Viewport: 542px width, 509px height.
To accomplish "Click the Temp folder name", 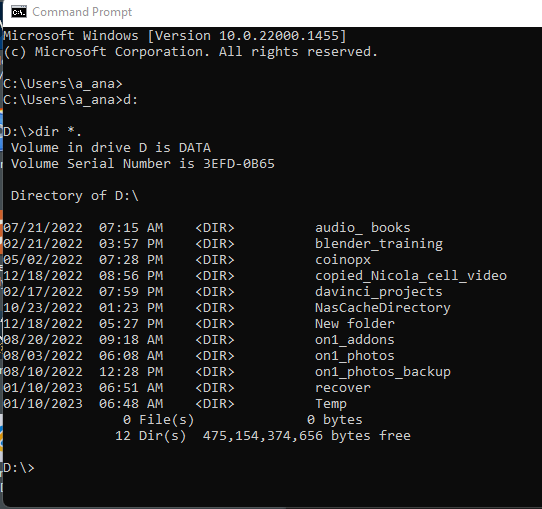I will [x=331, y=404].
